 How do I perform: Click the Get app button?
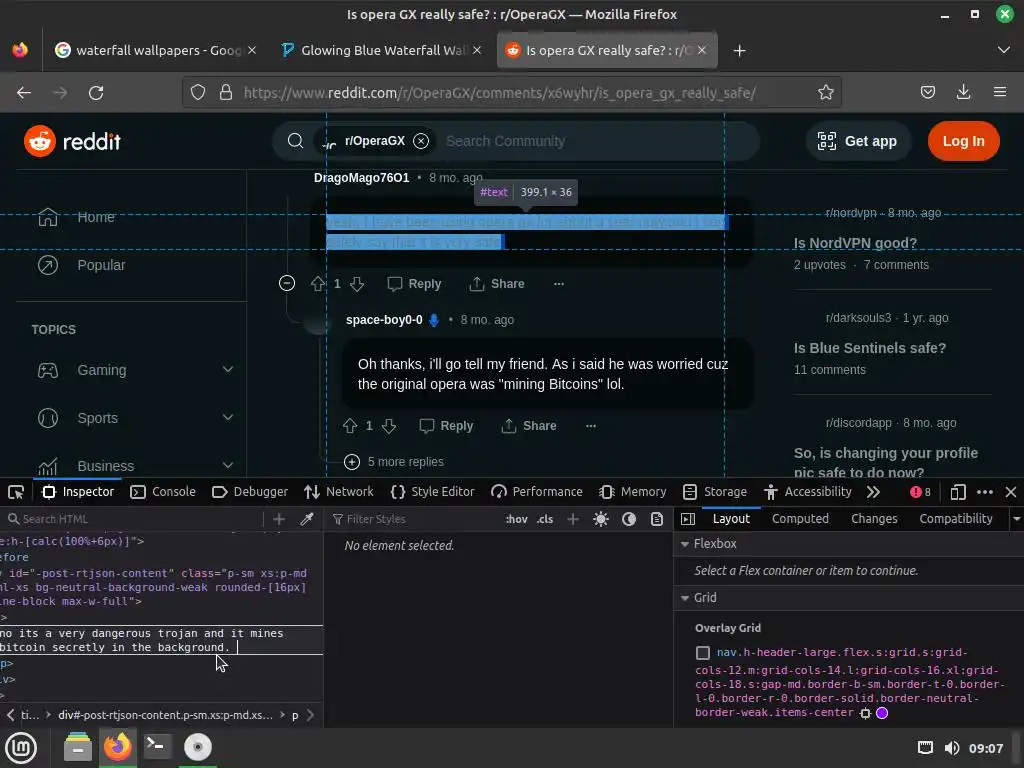click(x=859, y=141)
